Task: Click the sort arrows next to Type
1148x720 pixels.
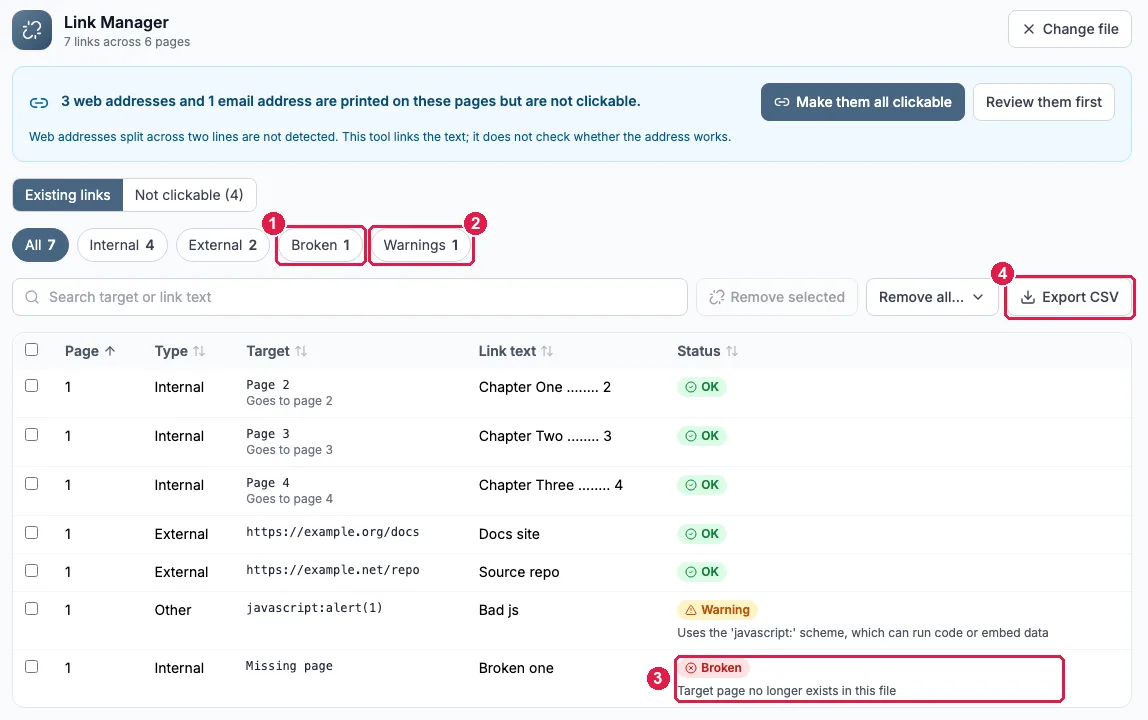Action: (199, 351)
